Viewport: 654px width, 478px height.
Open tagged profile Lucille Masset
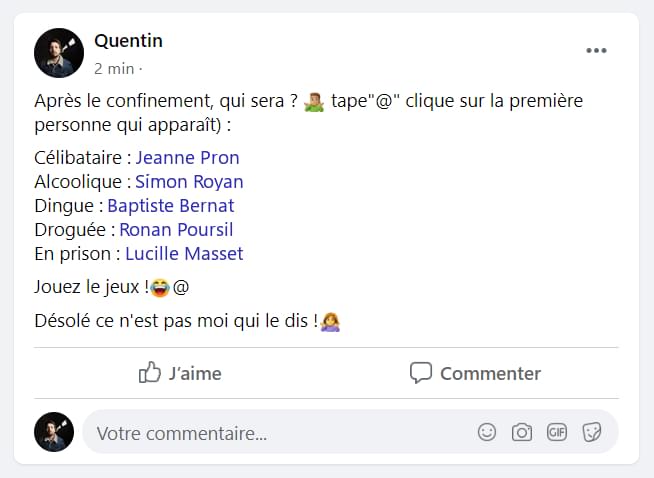[184, 254]
